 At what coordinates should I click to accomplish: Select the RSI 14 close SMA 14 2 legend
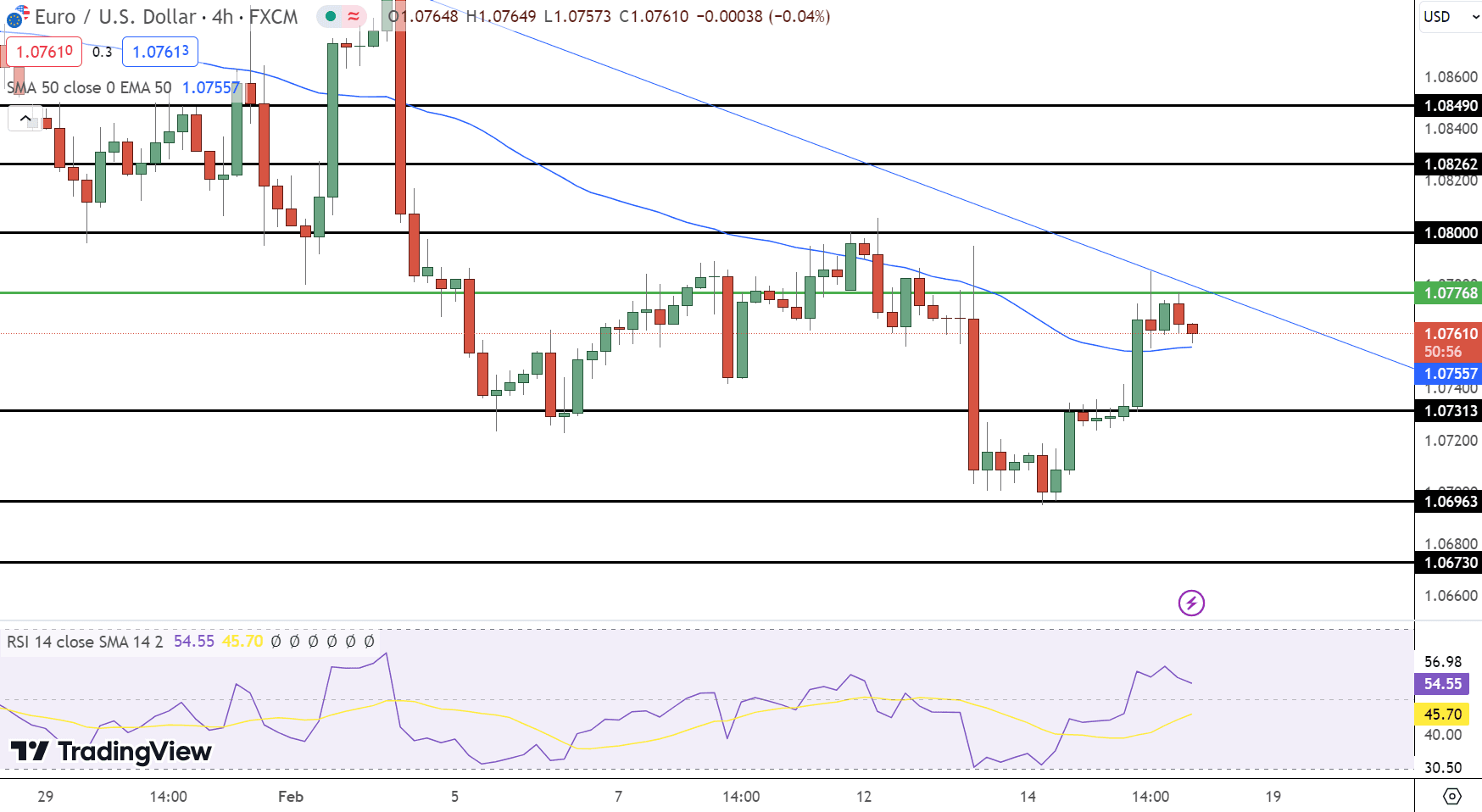[x=85, y=642]
